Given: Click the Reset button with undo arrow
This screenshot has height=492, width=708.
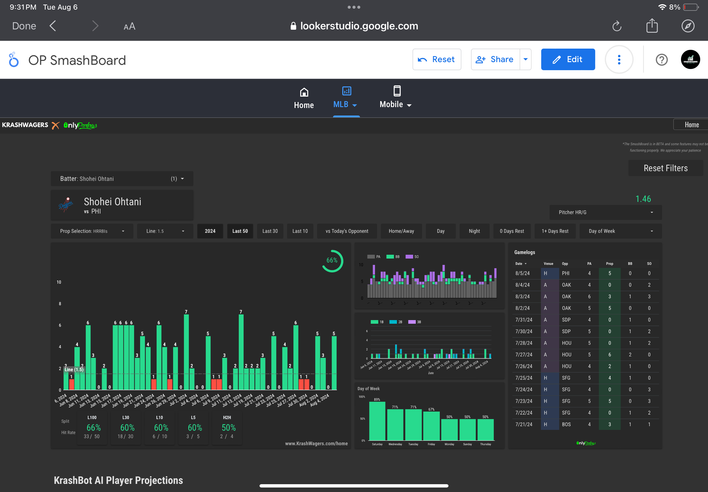Looking at the screenshot, I should [x=437, y=60].
